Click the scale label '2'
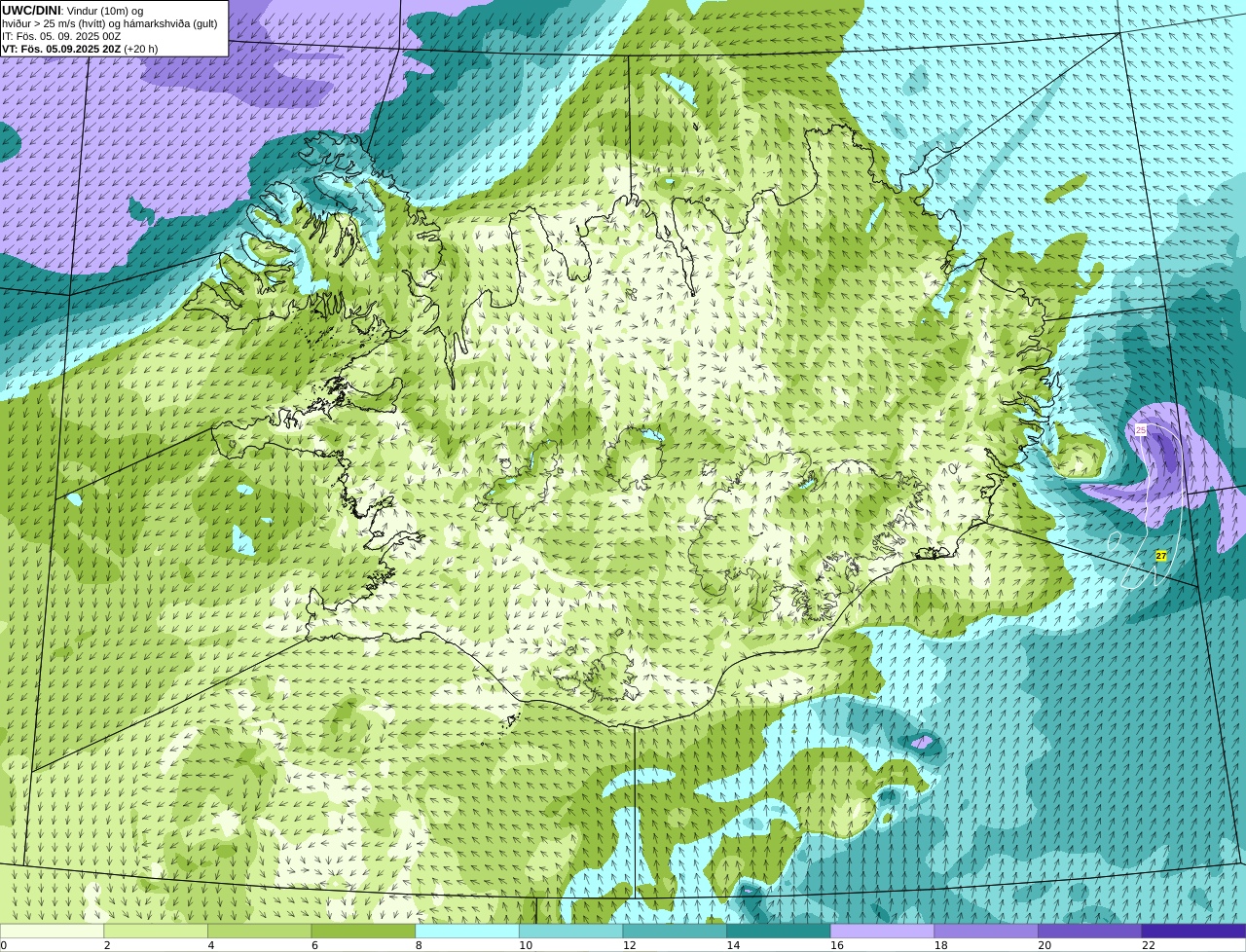The image size is (1246, 952). pos(107,945)
